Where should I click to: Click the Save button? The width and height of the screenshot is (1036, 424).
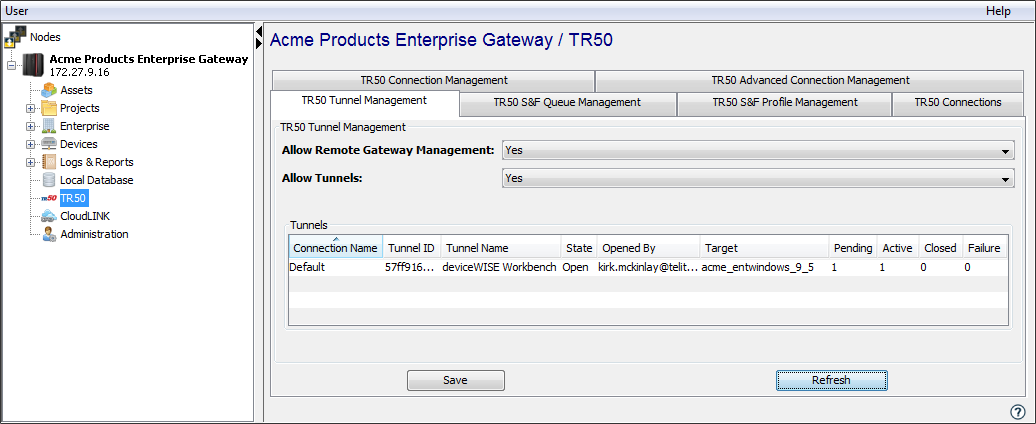click(456, 380)
